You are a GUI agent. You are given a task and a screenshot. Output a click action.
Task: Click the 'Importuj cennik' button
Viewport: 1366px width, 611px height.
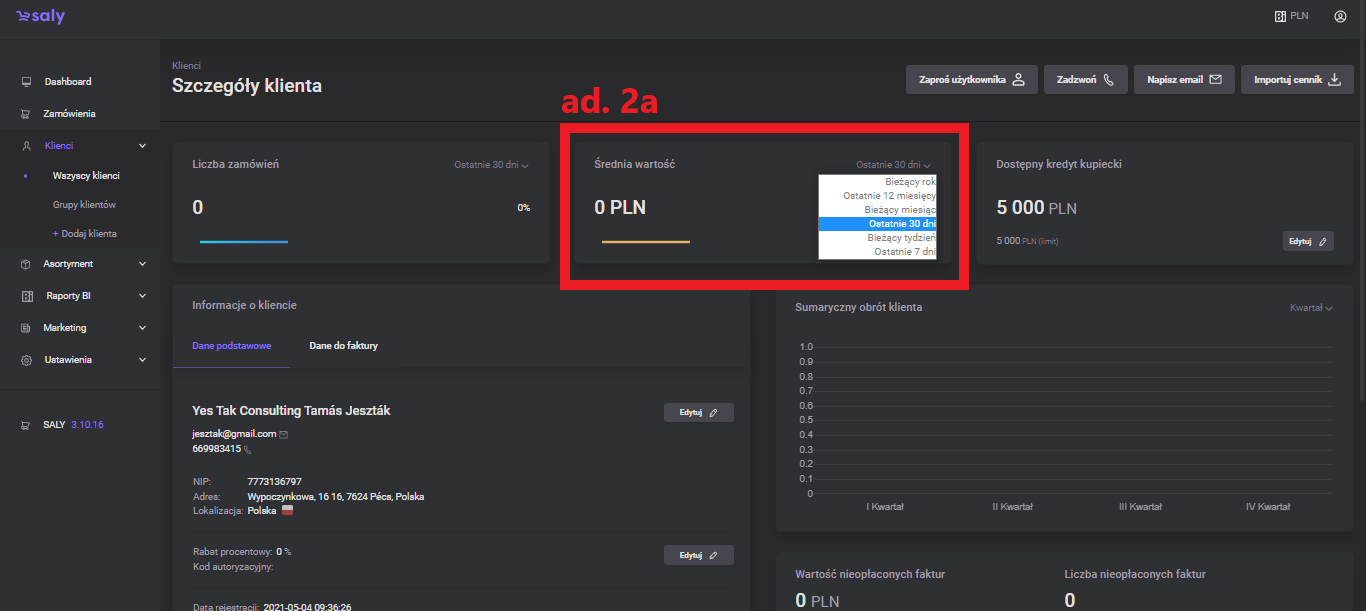point(1297,80)
